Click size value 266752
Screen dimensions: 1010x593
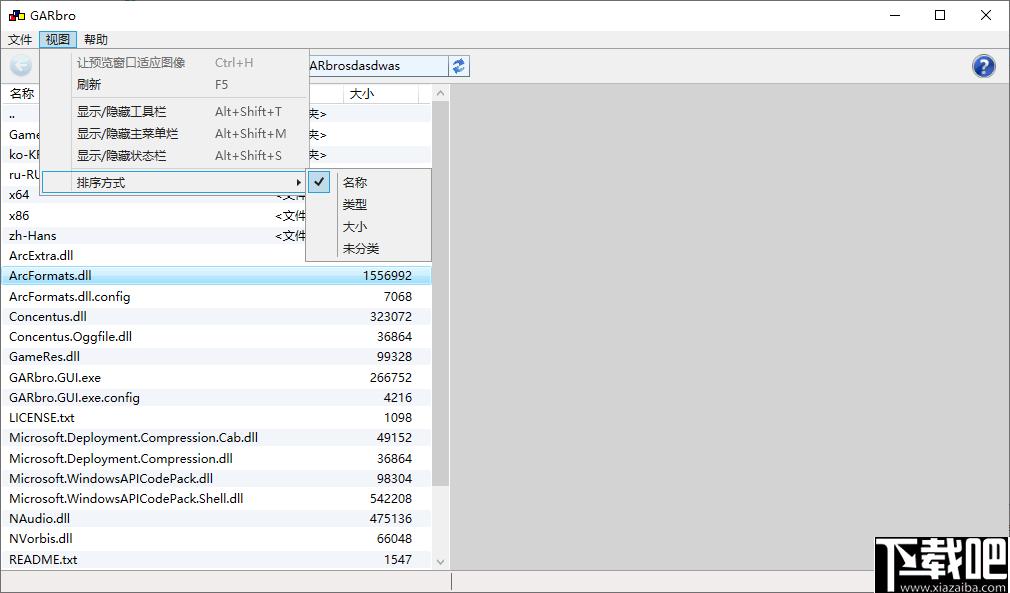coord(391,377)
